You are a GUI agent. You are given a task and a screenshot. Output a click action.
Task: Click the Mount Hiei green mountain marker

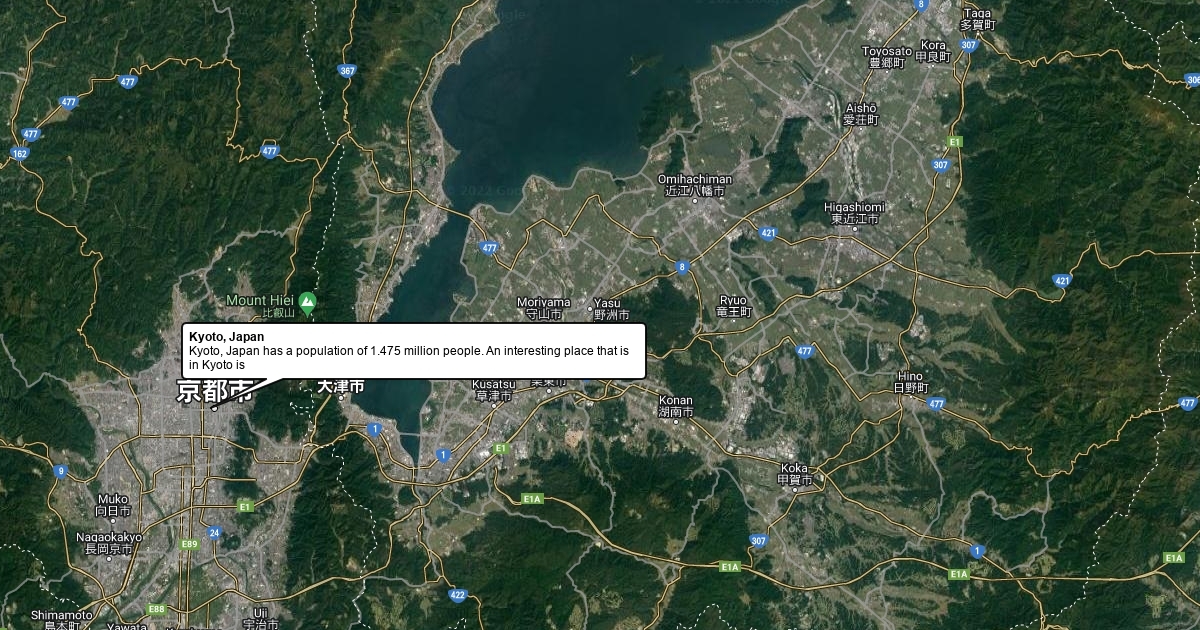tap(308, 300)
